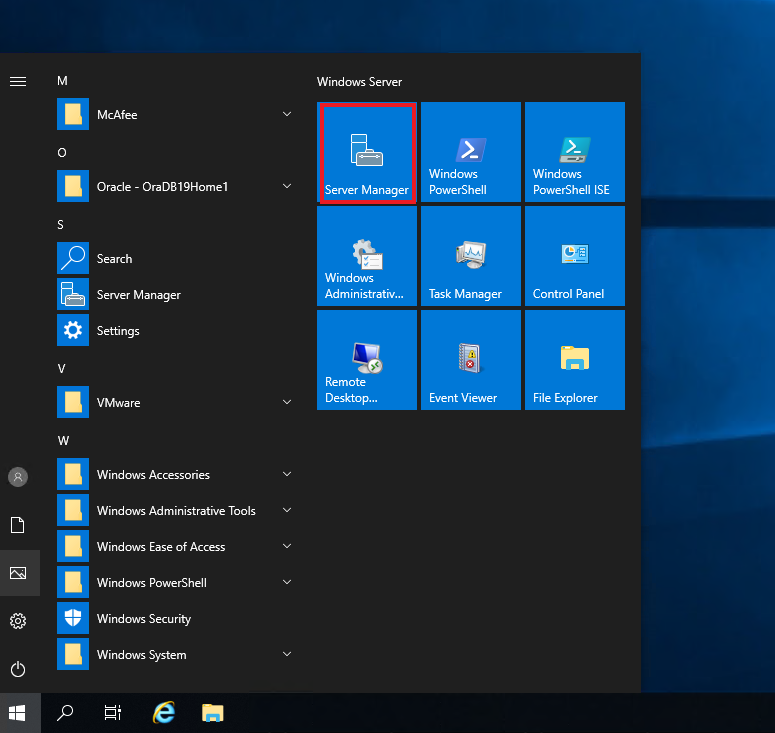Expand Windows Accessories chevron
Viewport: 775px width, 733px height.
287,474
